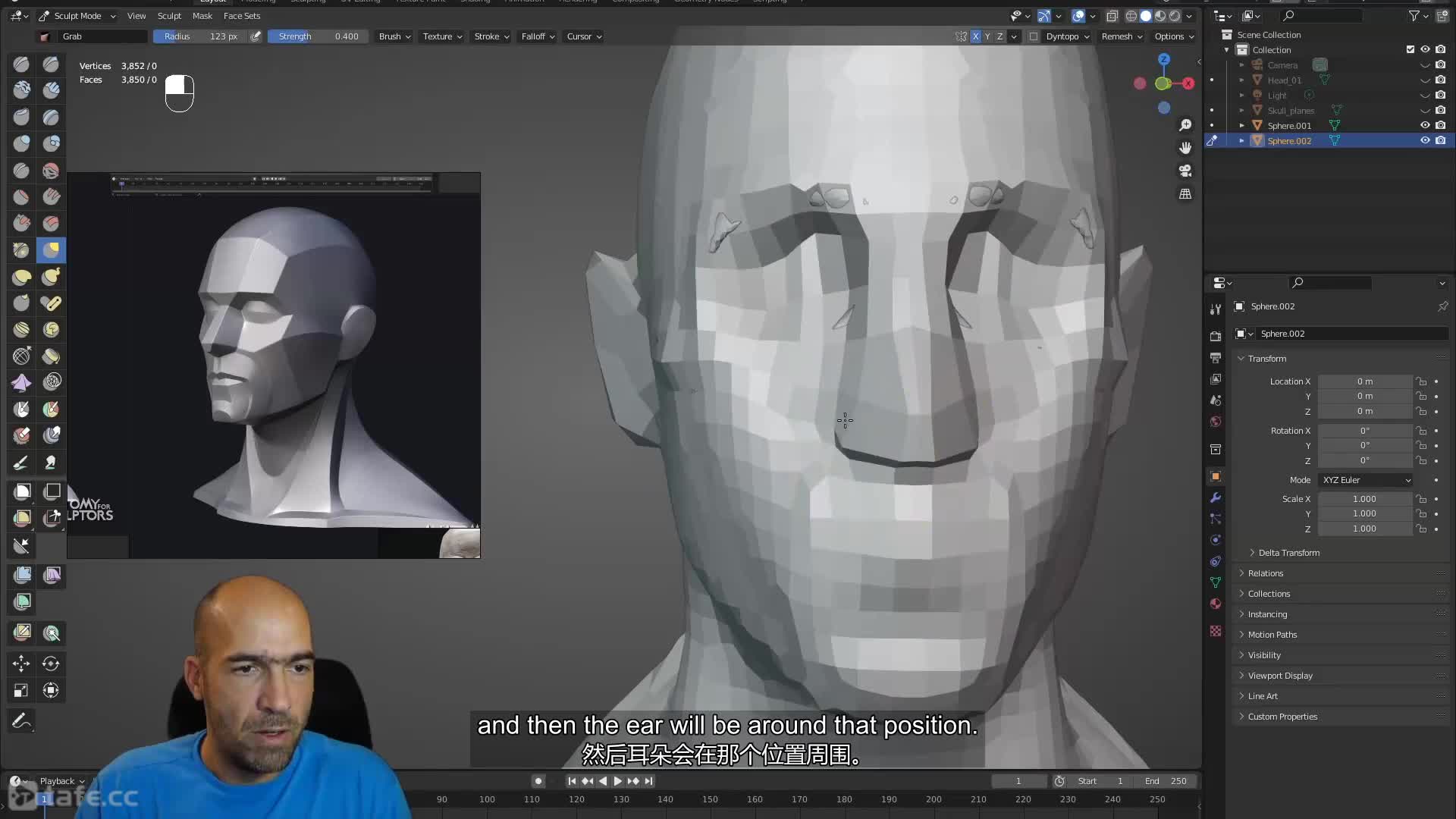Disable Sphere.002 render camera icon
Screen dimensions: 1456x819
point(1440,140)
